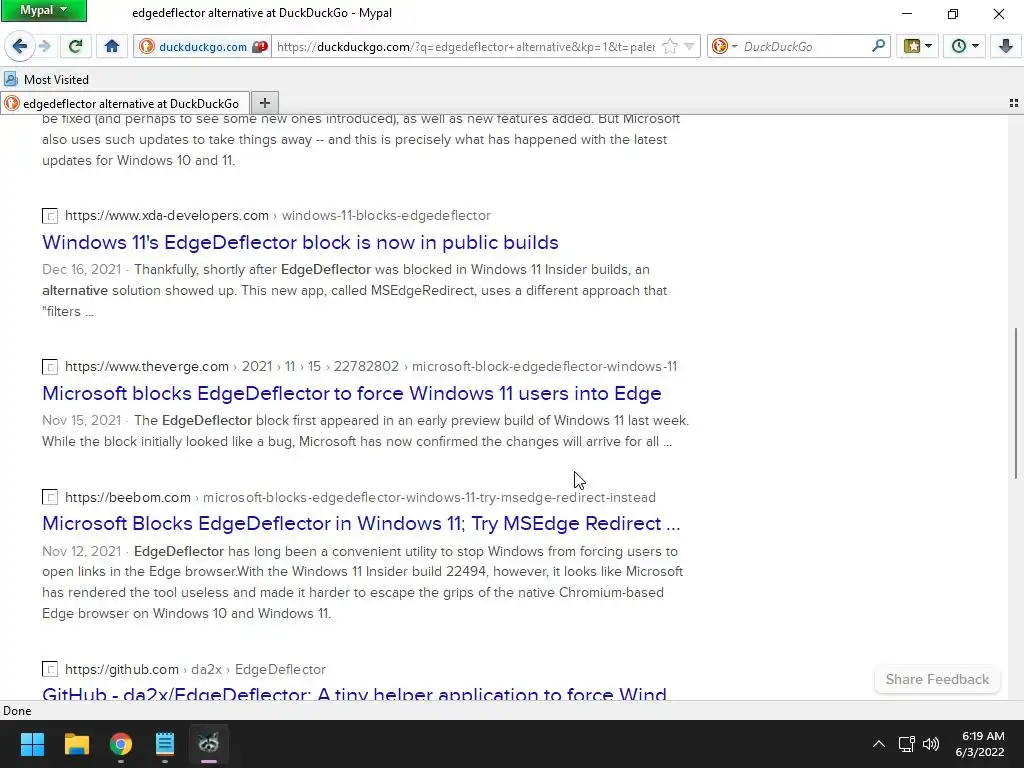Open the volume tray icon
The height and width of the screenshot is (768, 1024).
[x=931, y=744]
